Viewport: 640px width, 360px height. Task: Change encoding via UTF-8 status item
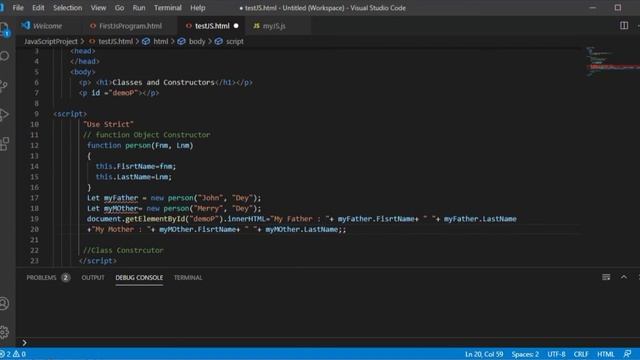pos(556,354)
